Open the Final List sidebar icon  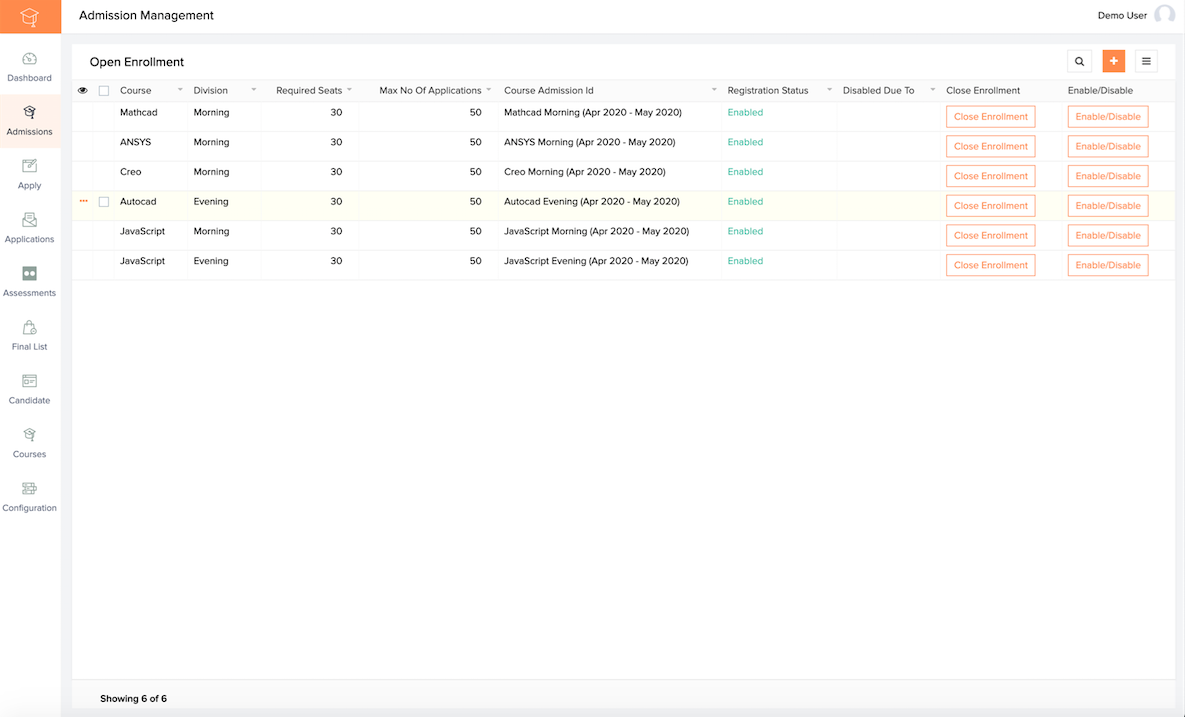pos(29,327)
